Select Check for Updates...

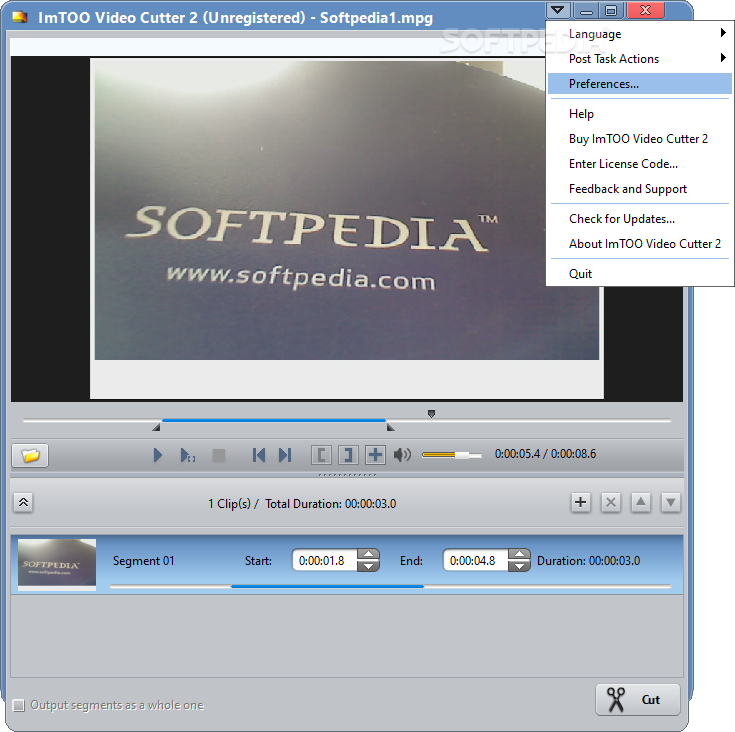pyautogui.click(x=640, y=219)
